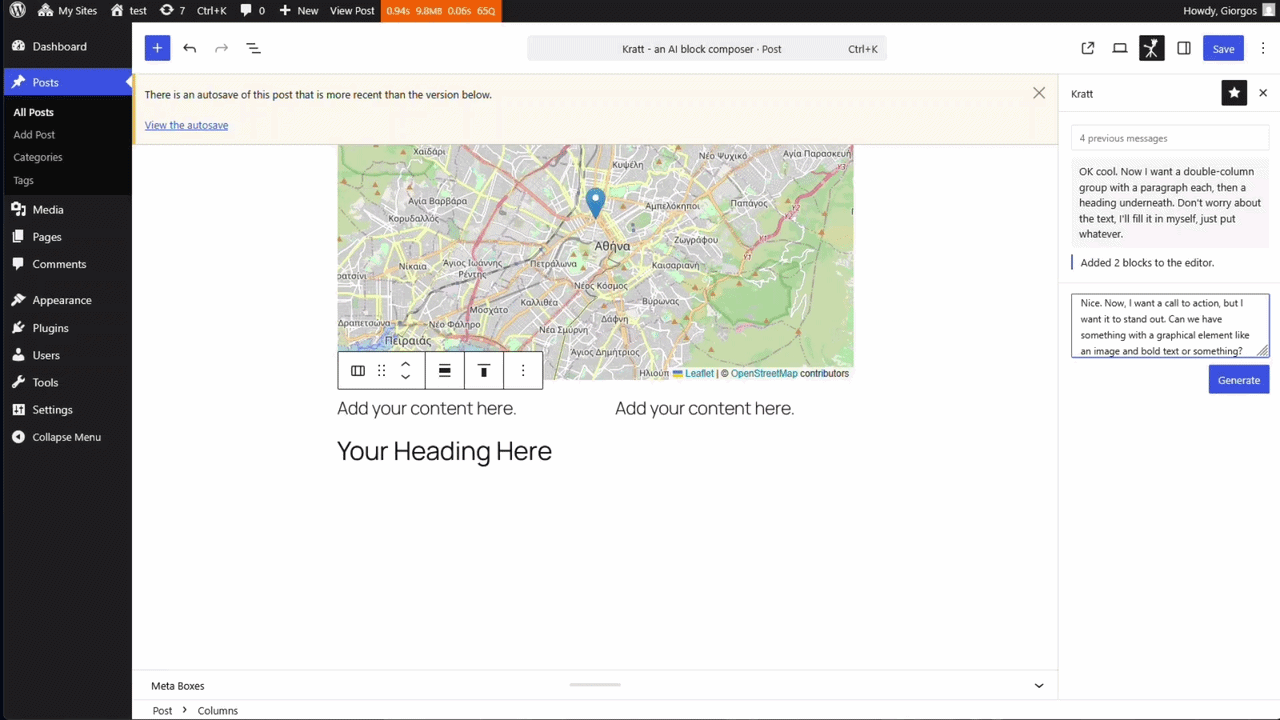Open the test site menu
Viewport: 1280px width, 720px height.
click(128, 10)
